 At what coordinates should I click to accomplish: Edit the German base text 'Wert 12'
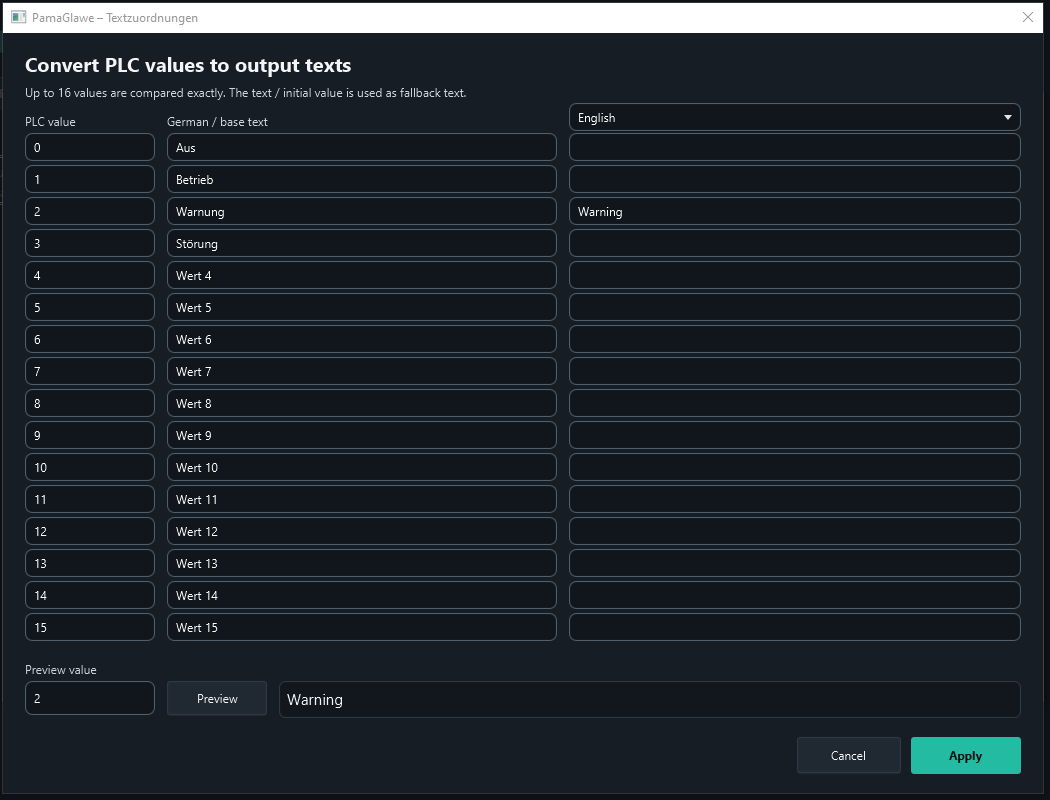click(362, 531)
